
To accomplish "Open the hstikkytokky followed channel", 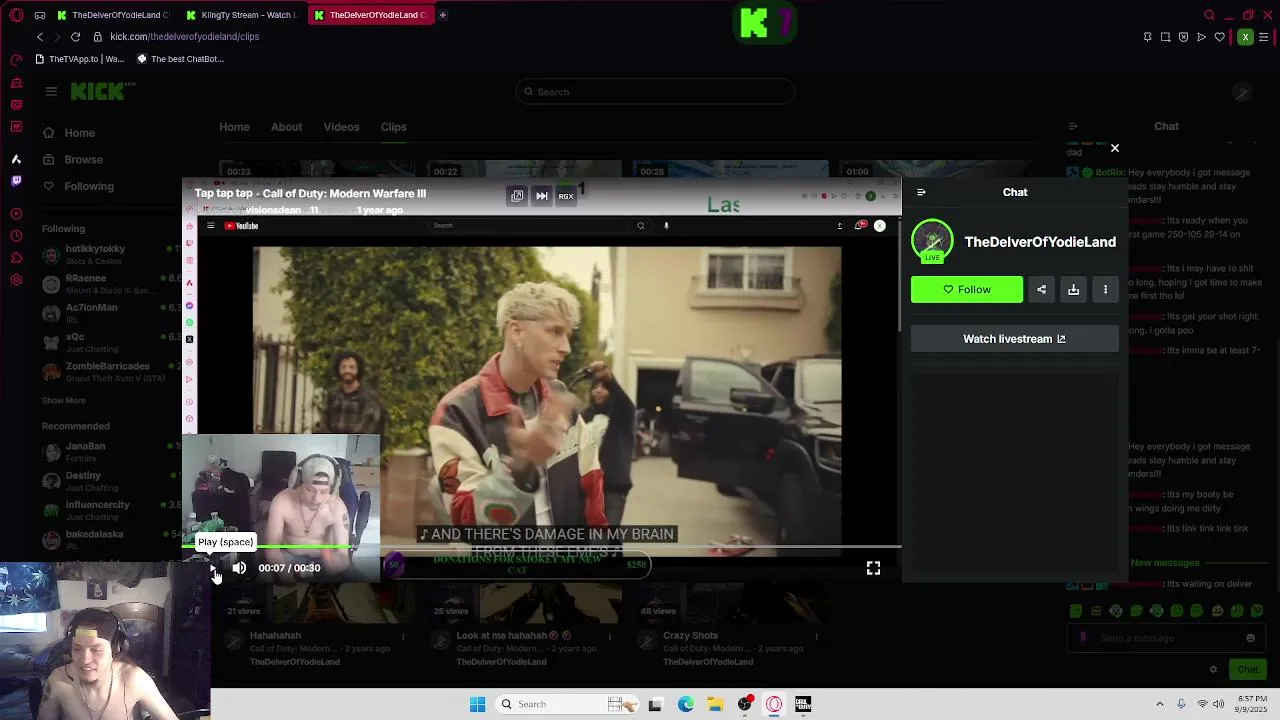I will [x=110, y=254].
